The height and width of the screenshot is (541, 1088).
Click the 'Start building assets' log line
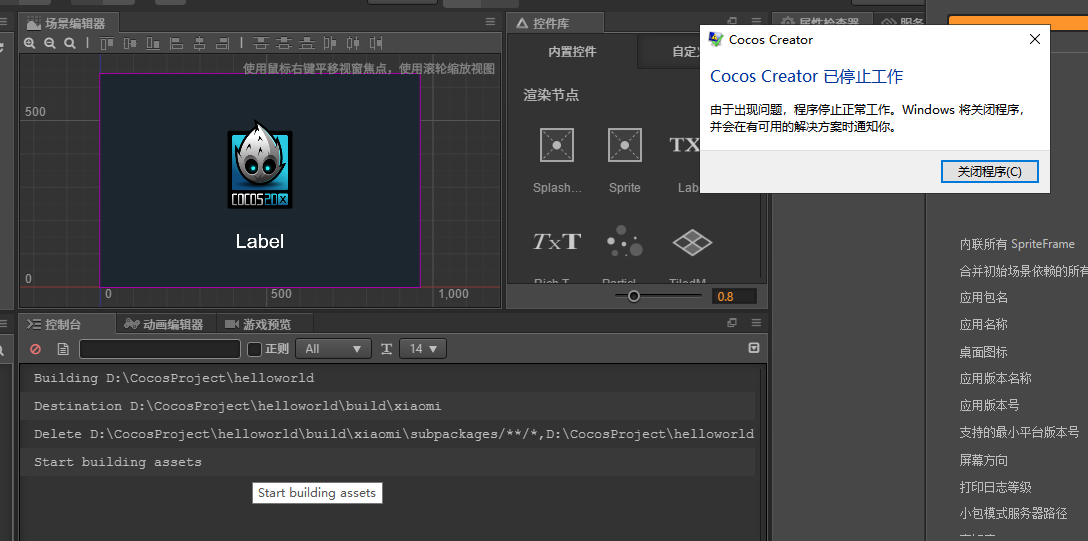pyautogui.click(x=387, y=462)
